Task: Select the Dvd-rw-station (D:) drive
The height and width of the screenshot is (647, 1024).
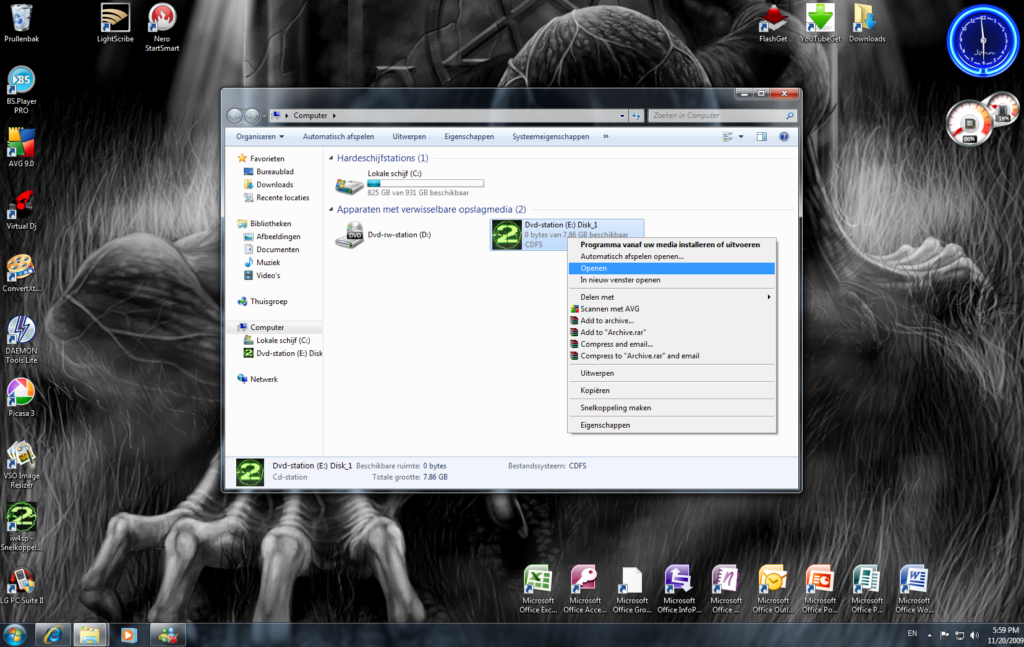Action: [384, 234]
